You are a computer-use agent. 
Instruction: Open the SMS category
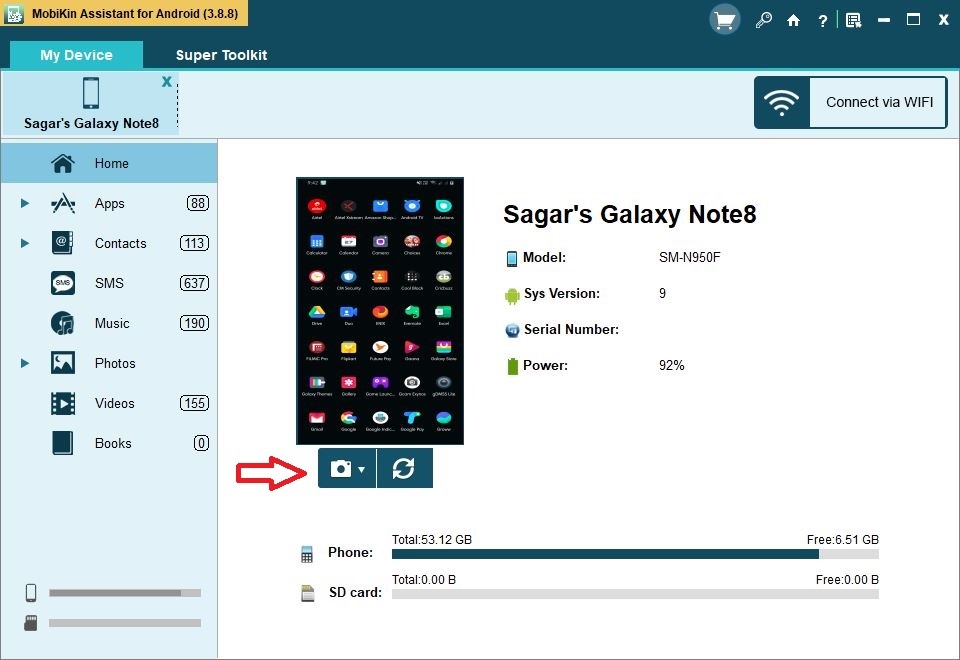pyautogui.click(x=109, y=283)
